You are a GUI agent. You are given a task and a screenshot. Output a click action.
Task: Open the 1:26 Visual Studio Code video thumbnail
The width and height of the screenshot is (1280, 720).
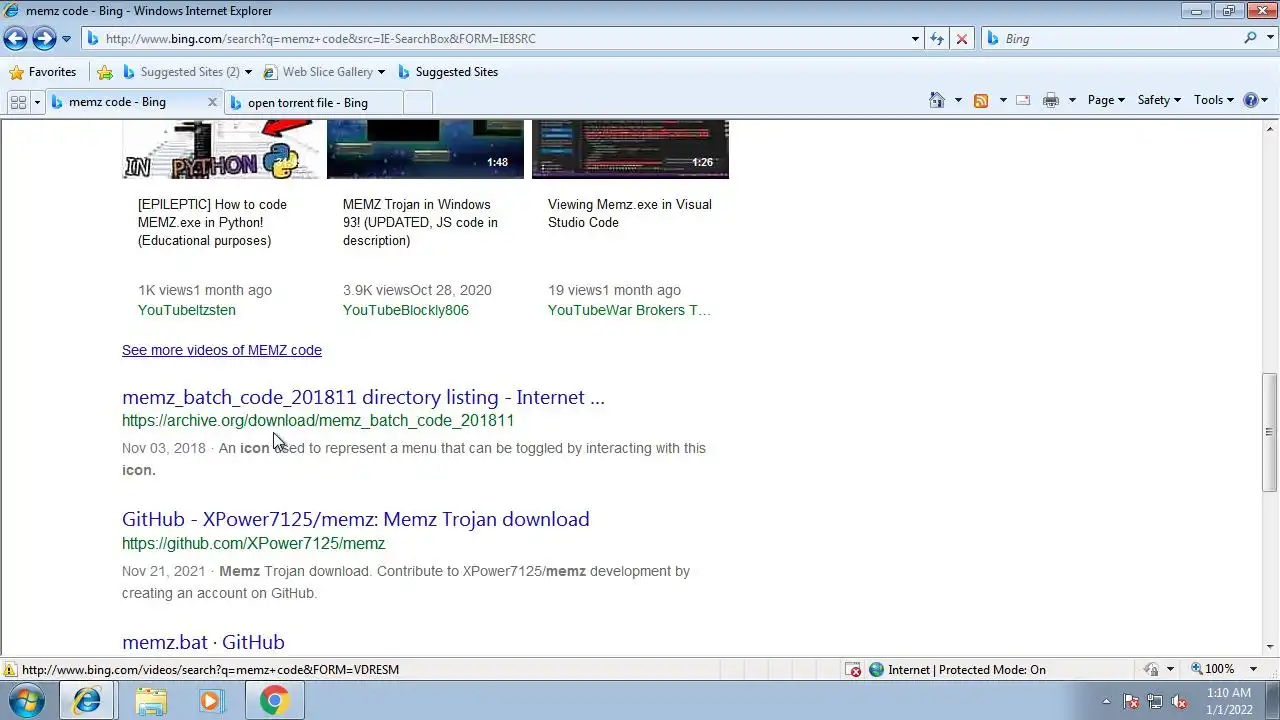[x=630, y=149]
